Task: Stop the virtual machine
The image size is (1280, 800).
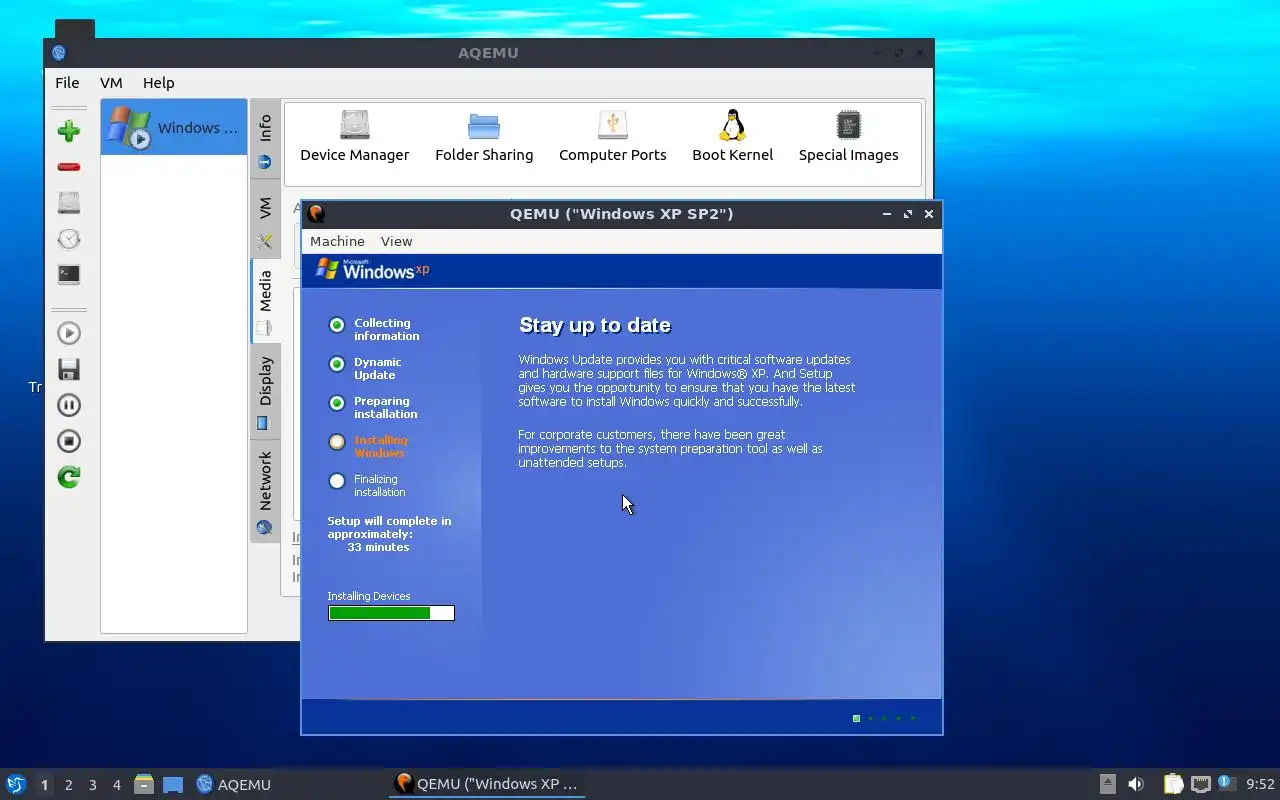Action: pos(69,441)
